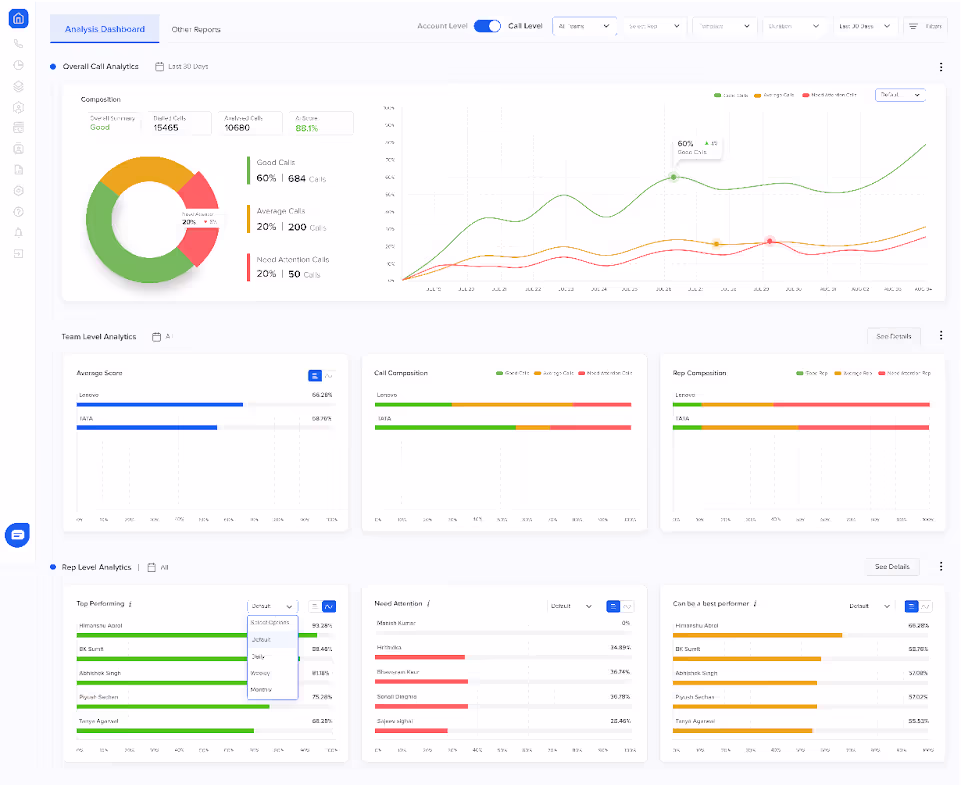Click calendar icon beside Rep Level Analytics
Viewport: 961px width, 785px height.
coord(151,567)
